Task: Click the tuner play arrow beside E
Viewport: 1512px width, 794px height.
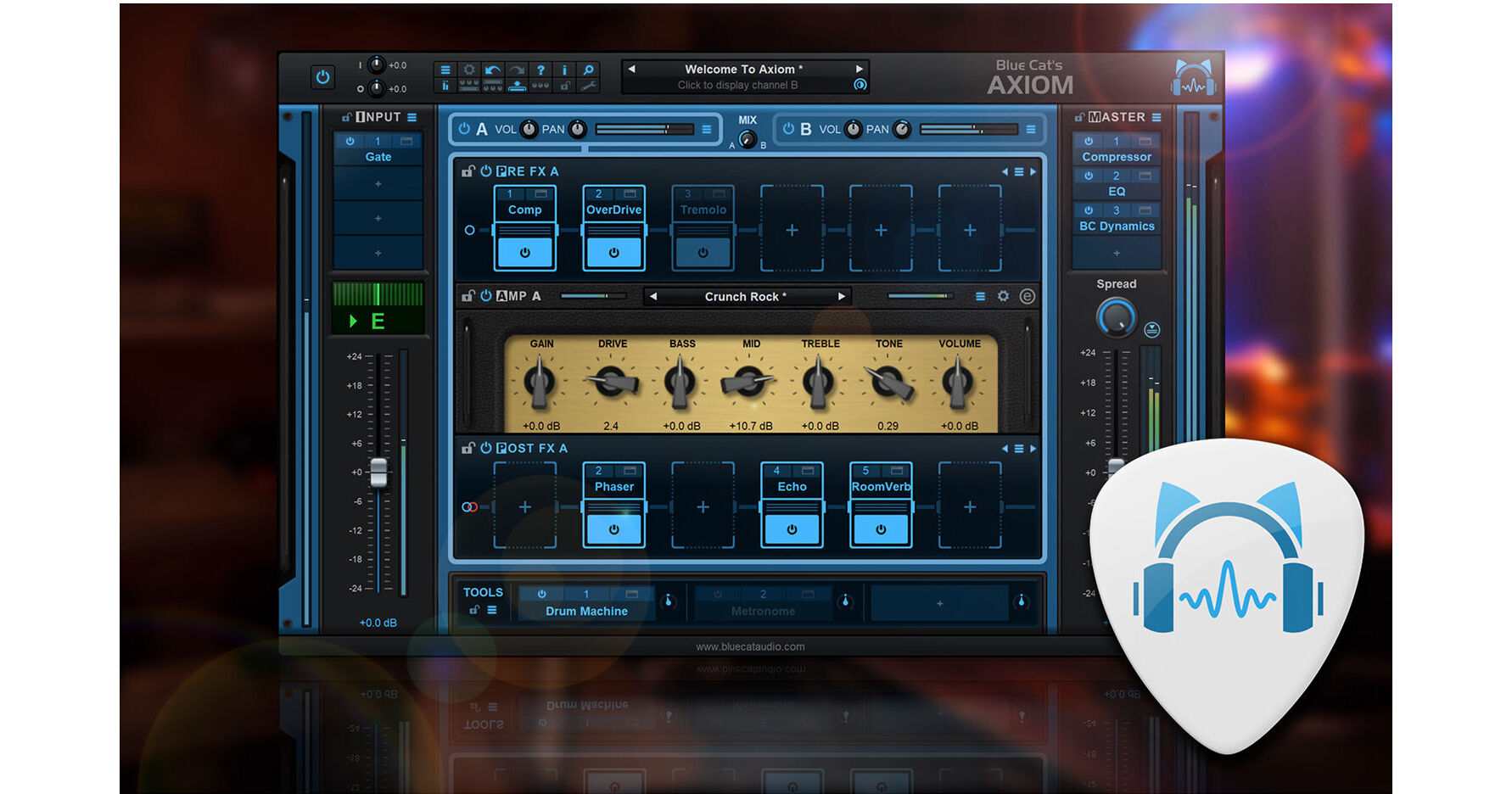Action: click(x=353, y=321)
